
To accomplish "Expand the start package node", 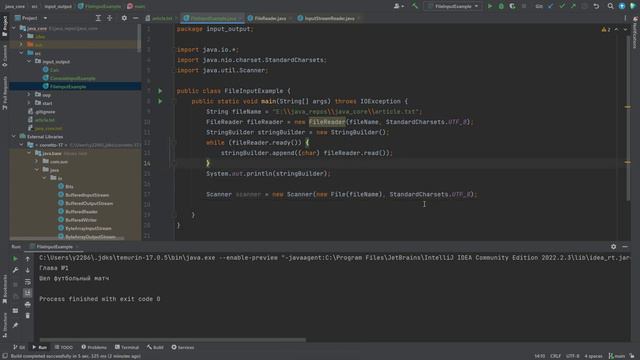I will 29,103.
